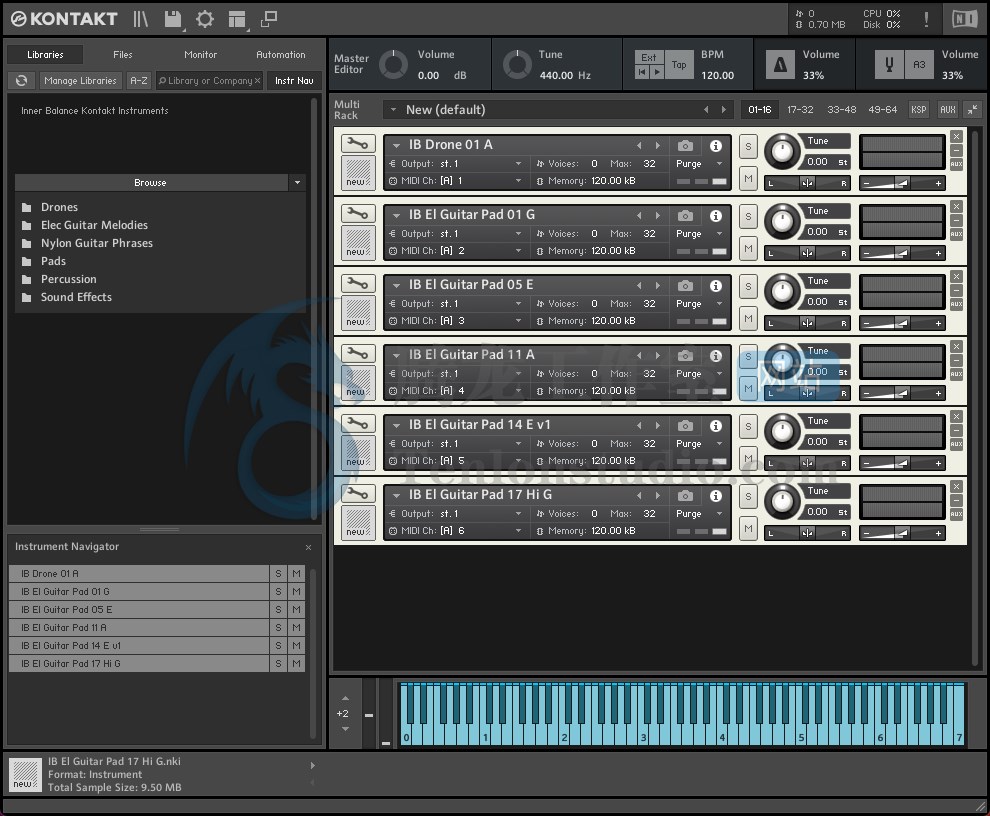Viewport: 990px width, 816px height.
Task: Expand the Browse dropdown arrow
Action: [x=297, y=183]
